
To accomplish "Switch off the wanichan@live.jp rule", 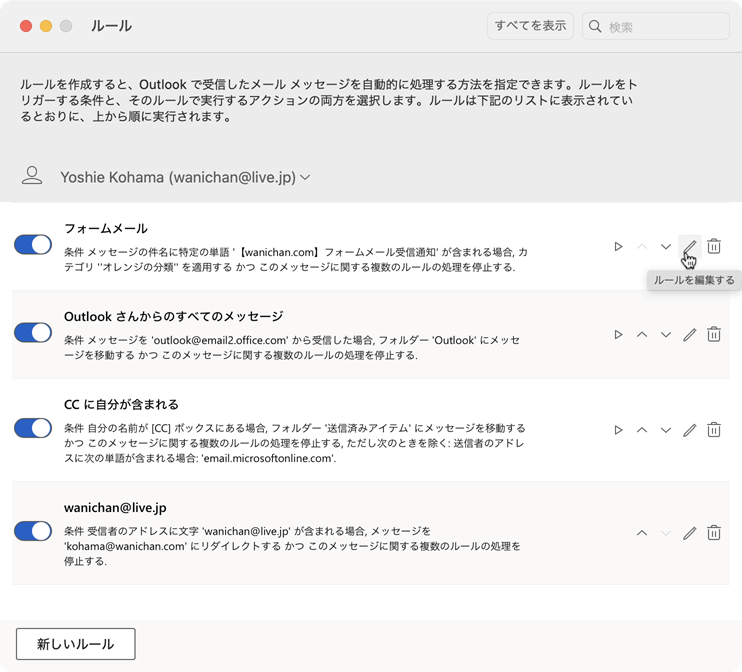I will click(x=33, y=531).
